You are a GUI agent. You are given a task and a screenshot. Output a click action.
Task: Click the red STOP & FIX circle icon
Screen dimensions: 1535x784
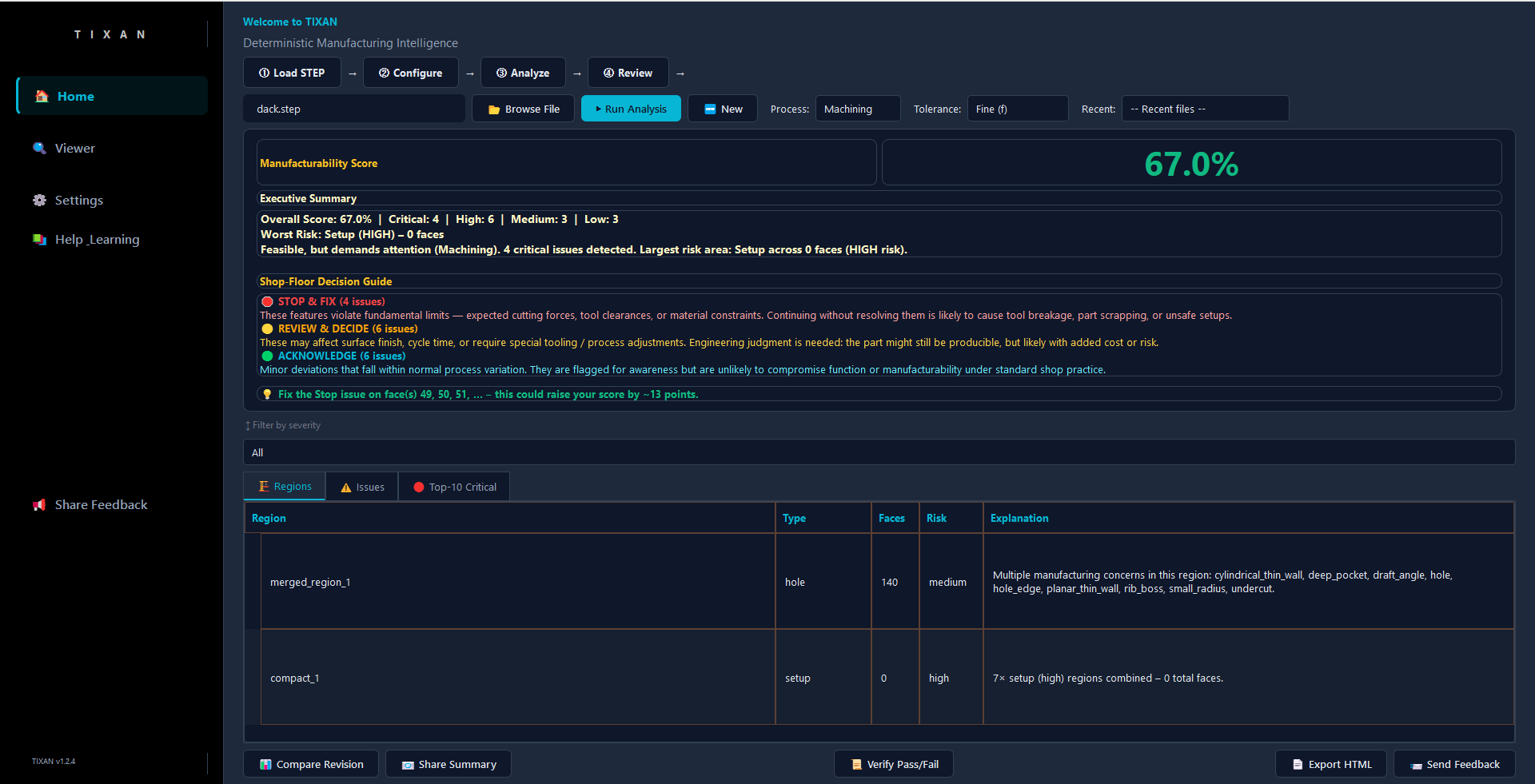click(x=268, y=302)
